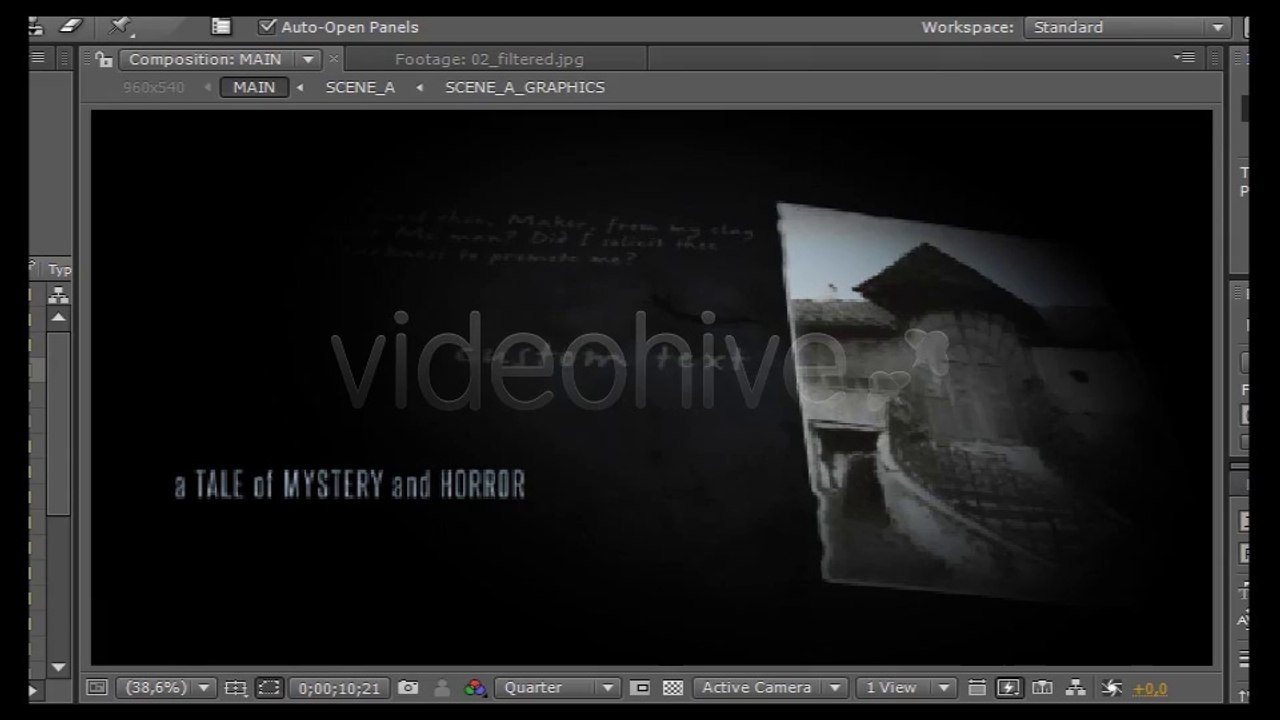The height and width of the screenshot is (720, 1280).
Task: Open the composition panel options menu
Action: [x=1184, y=58]
